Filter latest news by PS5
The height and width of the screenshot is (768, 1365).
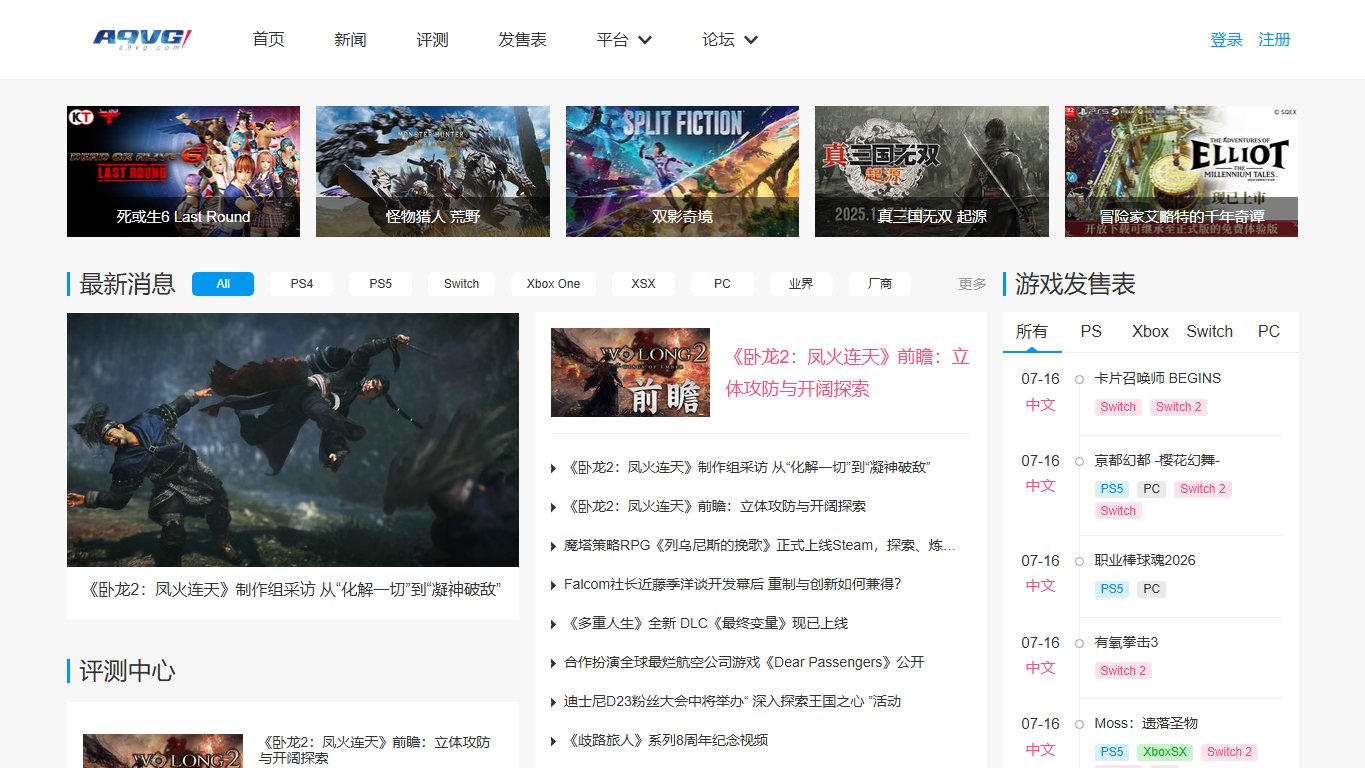click(x=380, y=284)
